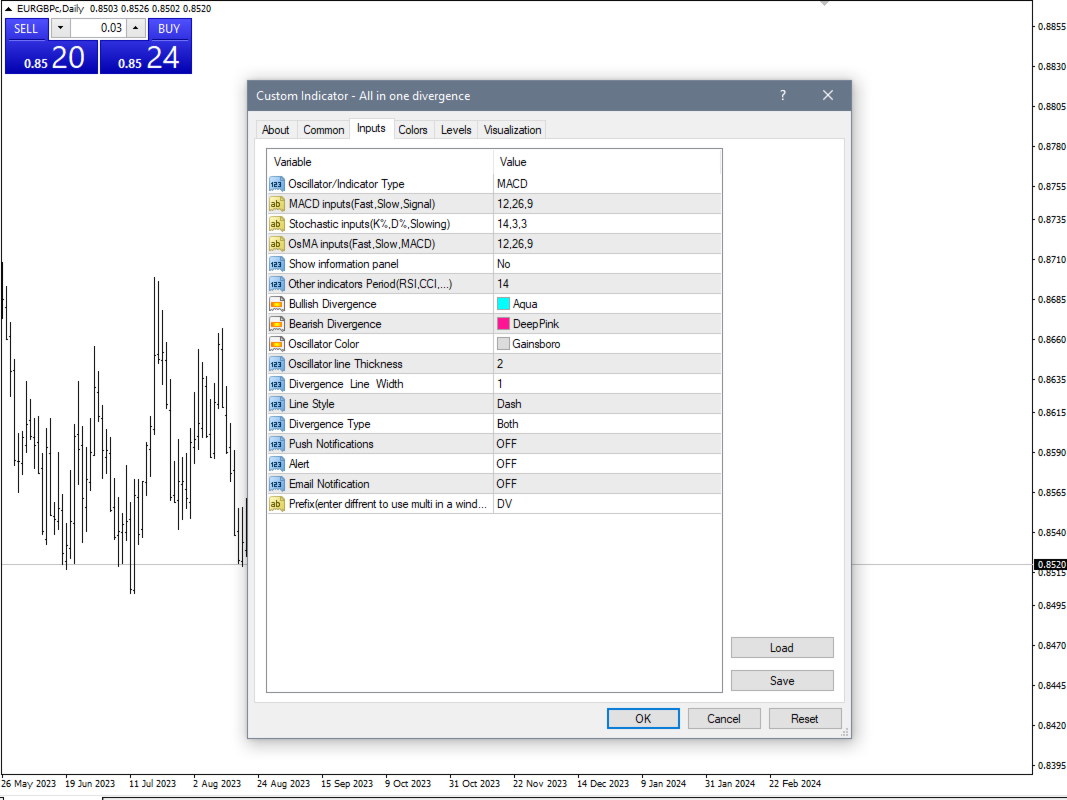Click the Stochastic inputs value 14,3,3

point(607,224)
